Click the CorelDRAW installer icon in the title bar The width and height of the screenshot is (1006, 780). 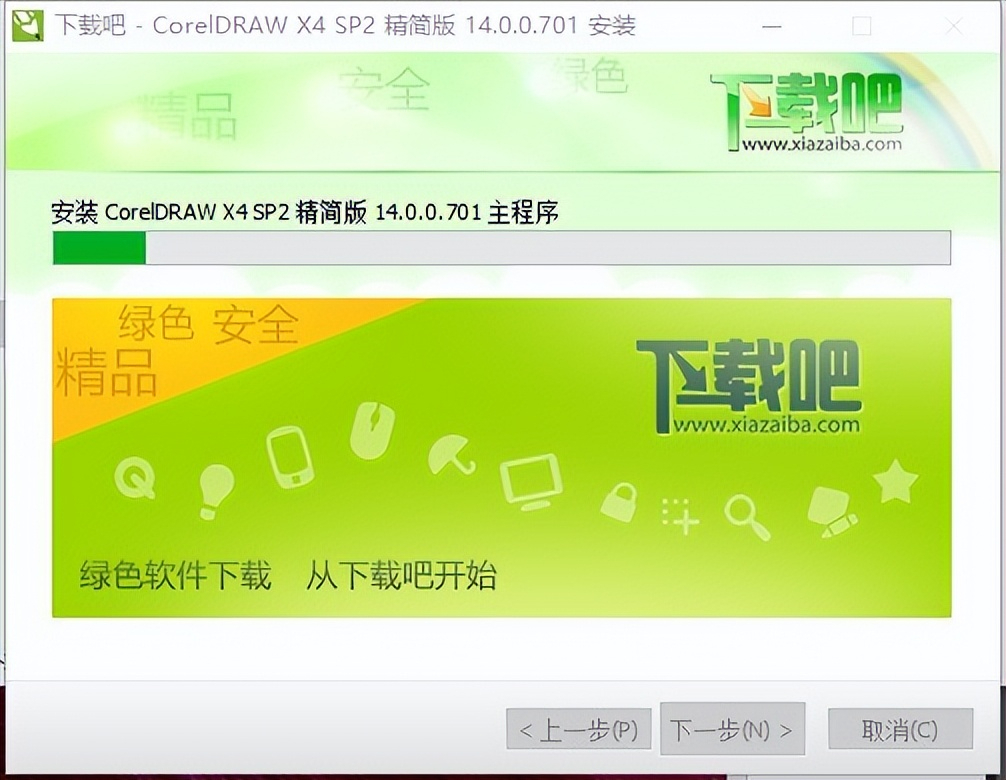(x=28, y=26)
